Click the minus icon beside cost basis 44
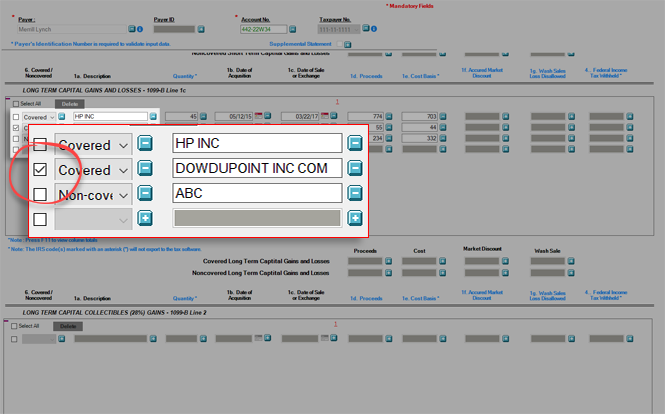Screen dimensions: 665x414 [443, 127]
